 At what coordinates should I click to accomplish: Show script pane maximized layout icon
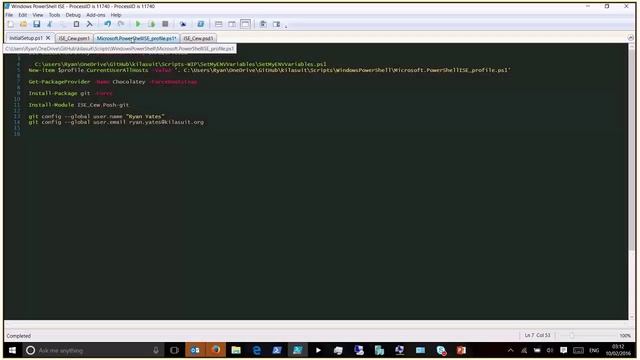pyautogui.click(x=245, y=24)
